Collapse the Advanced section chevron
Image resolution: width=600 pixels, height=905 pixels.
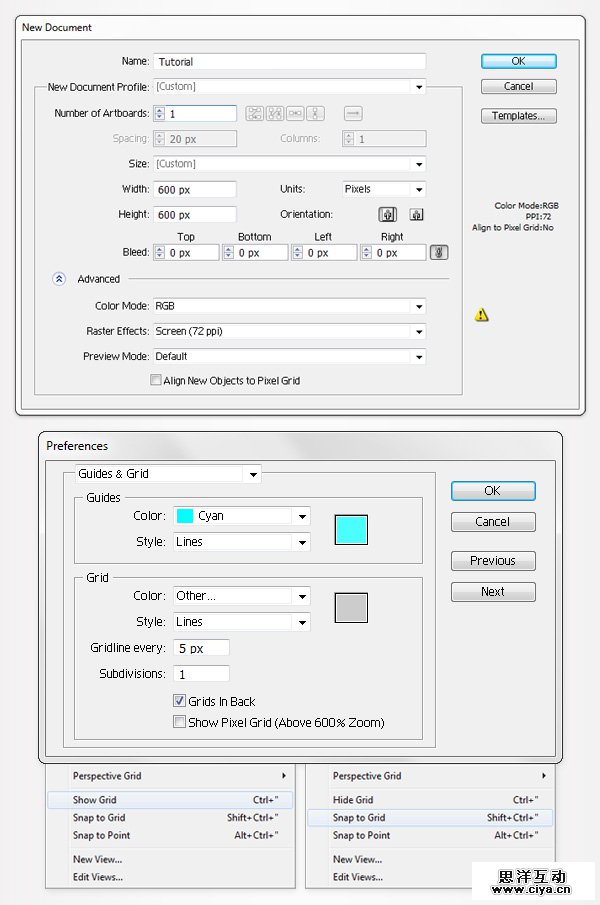(60, 279)
